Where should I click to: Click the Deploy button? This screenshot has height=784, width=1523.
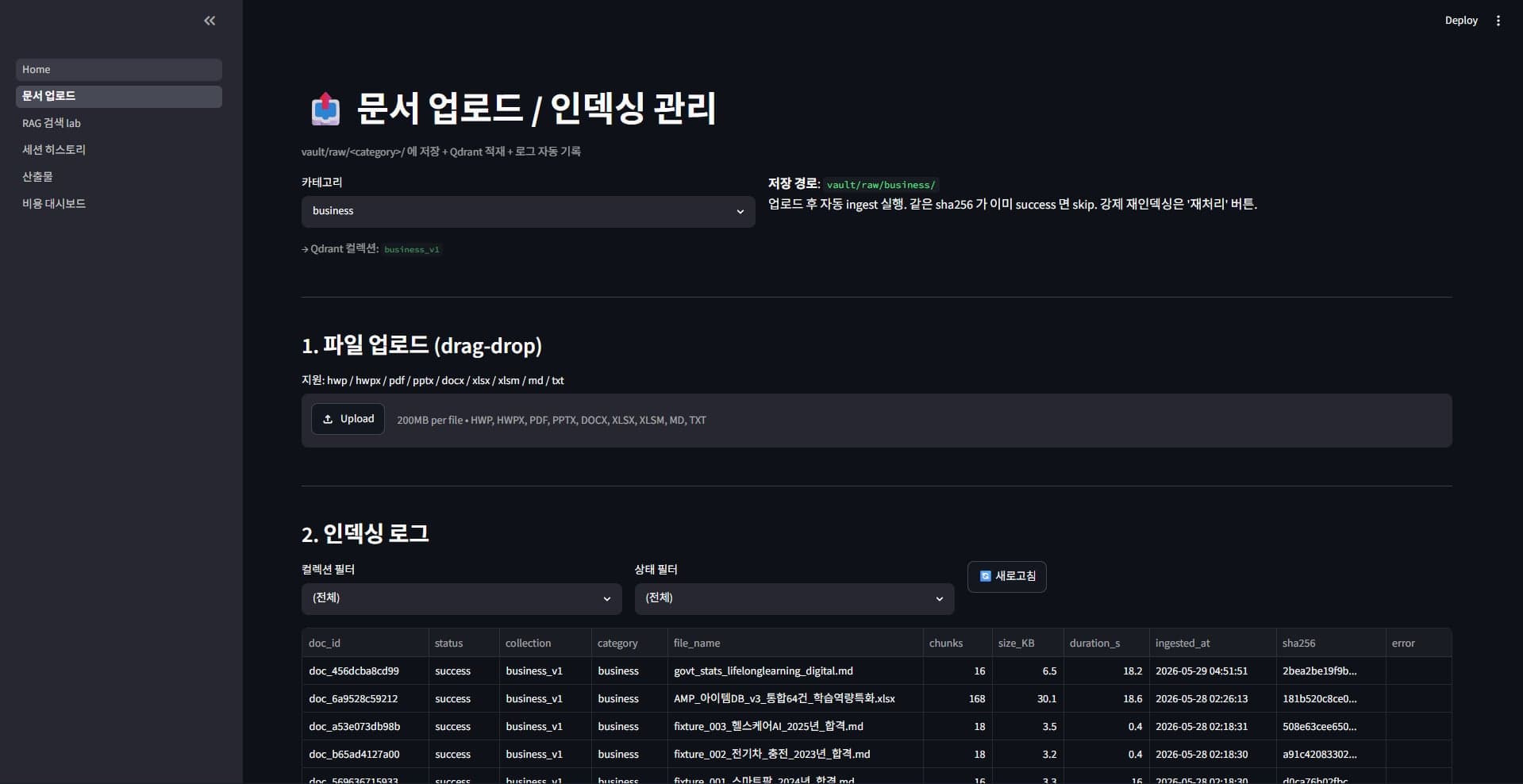(x=1460, y=21)
